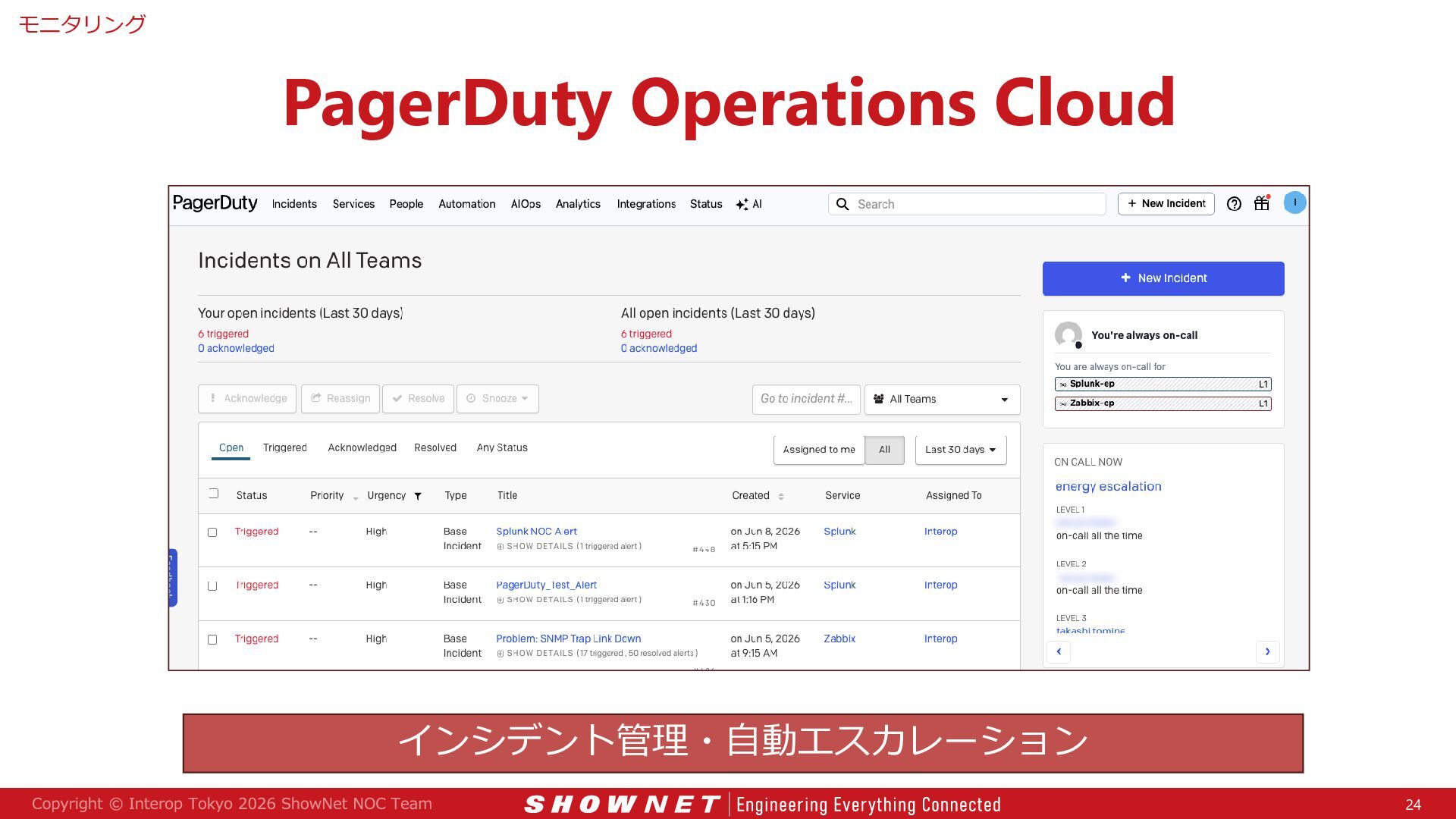Open the user avatar menu
1456x819 pixels.
coord(1294,202)
